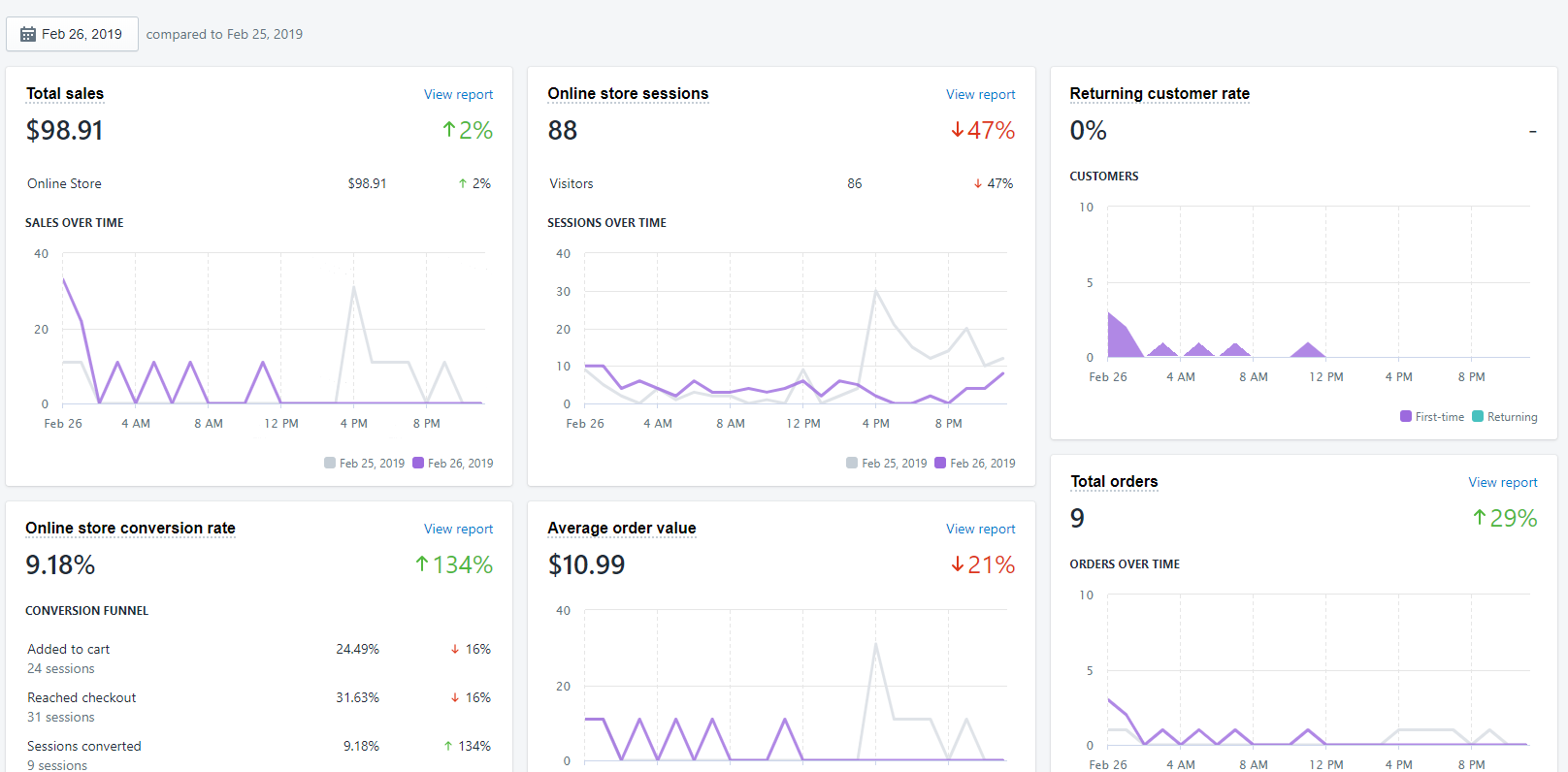Click the down arrow in Reached checkout row
The height and width of the screenshot is (772, 1568).
[x=455, y=698]
